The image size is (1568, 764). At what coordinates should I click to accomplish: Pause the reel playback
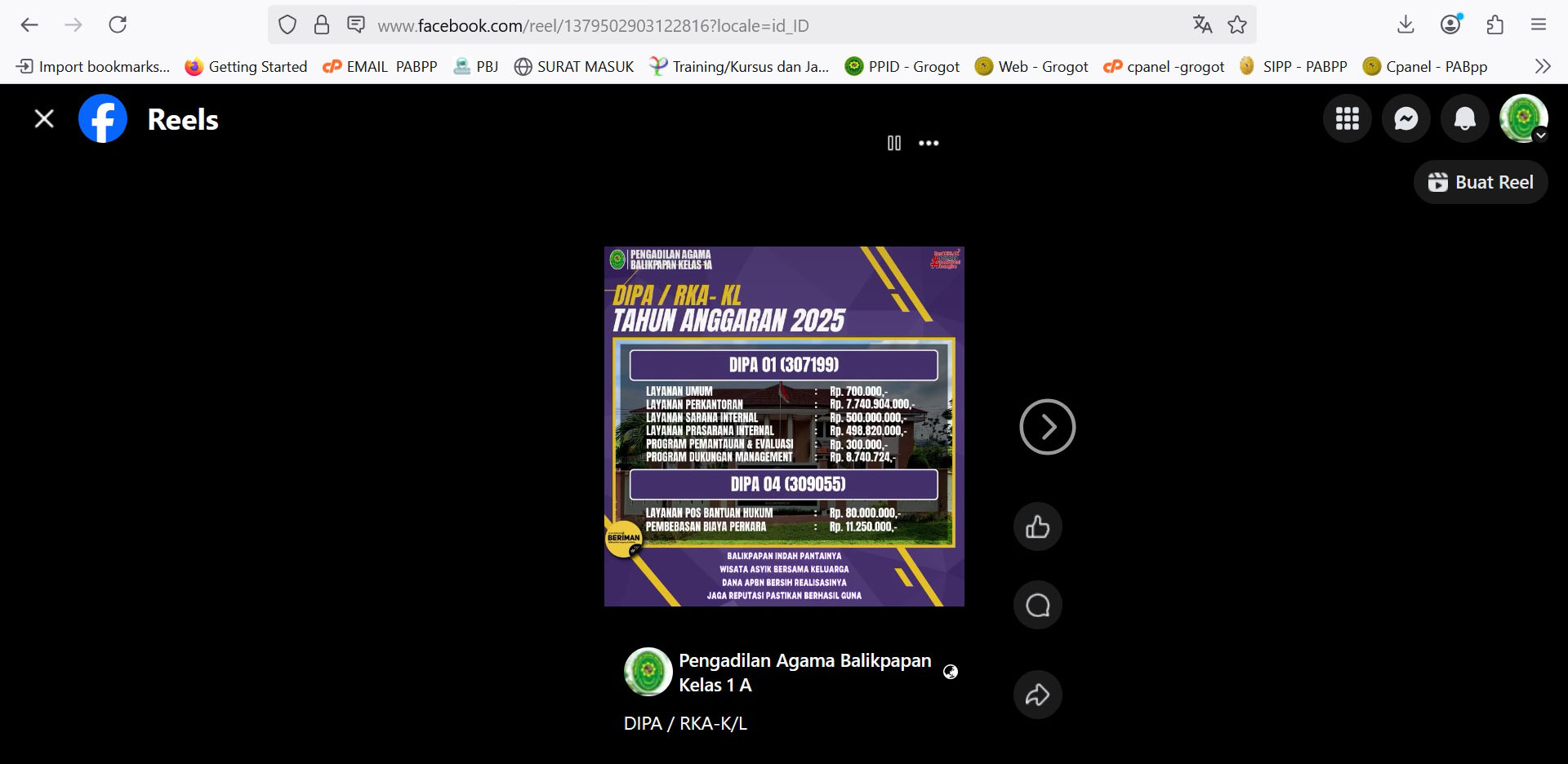[x=894, y=143]
